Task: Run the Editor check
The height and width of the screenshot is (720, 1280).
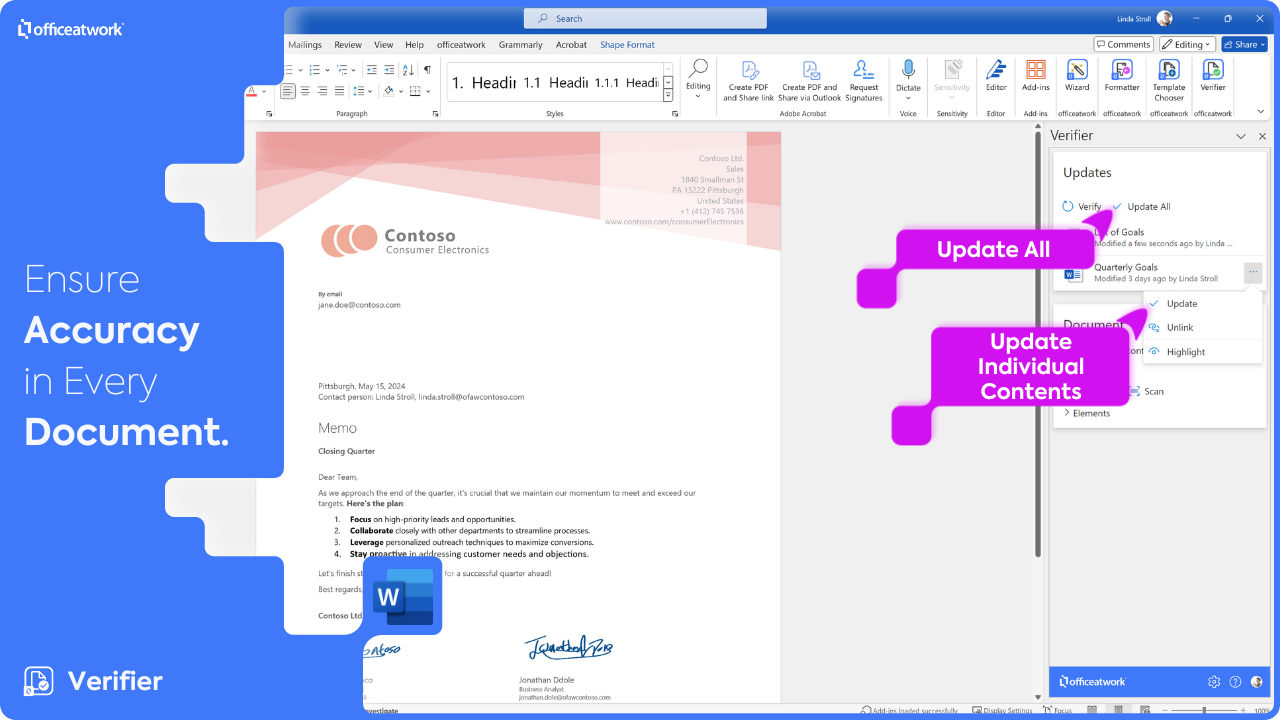Action: click(x=996, y=76)
